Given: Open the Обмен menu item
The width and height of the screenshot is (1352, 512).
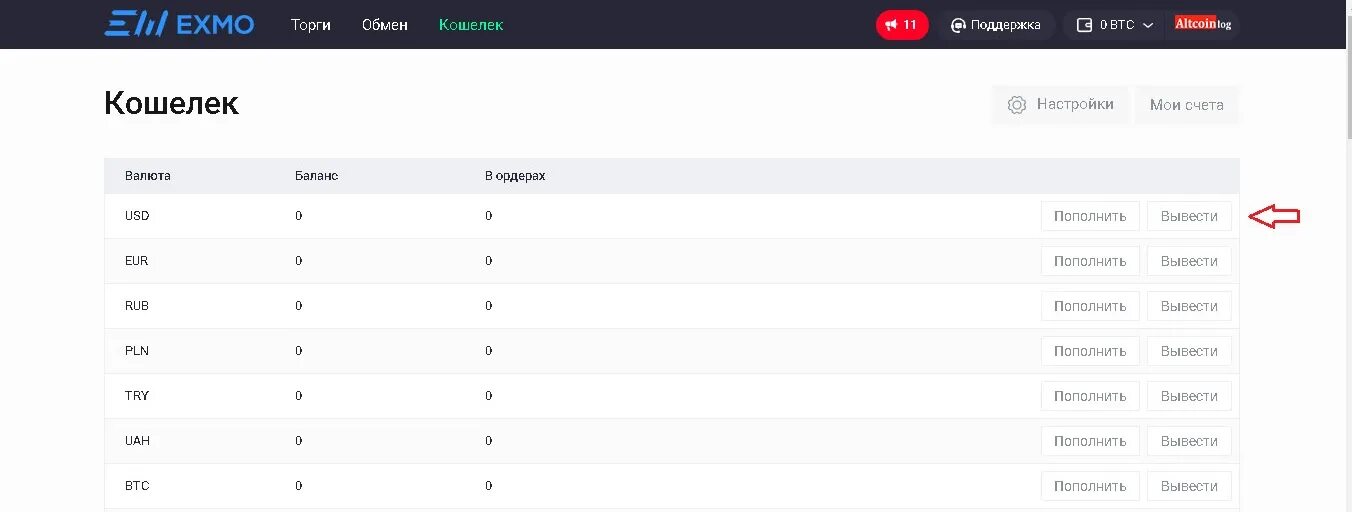Looking at the screenshot, I should coord(385,25).
